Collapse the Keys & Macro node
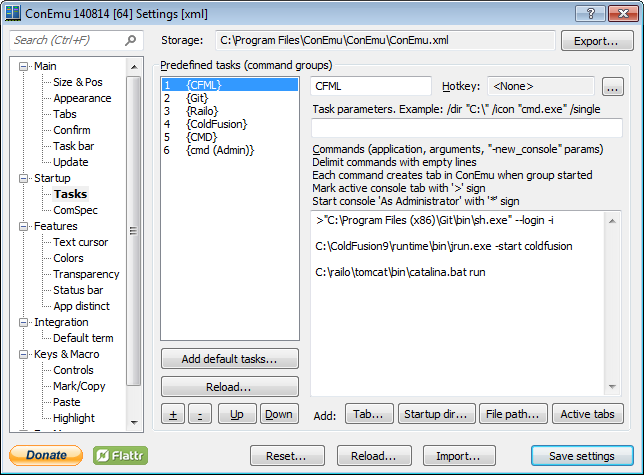 [24, 354]
